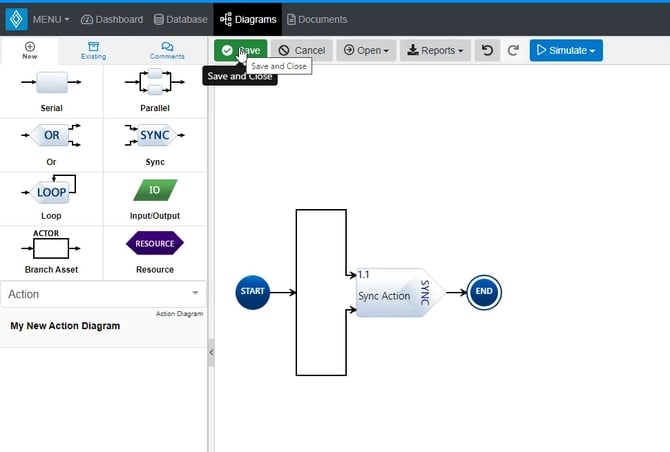670x452 pixels.
Task: Select the Parallel construct icon
Action: click(155, 82)
